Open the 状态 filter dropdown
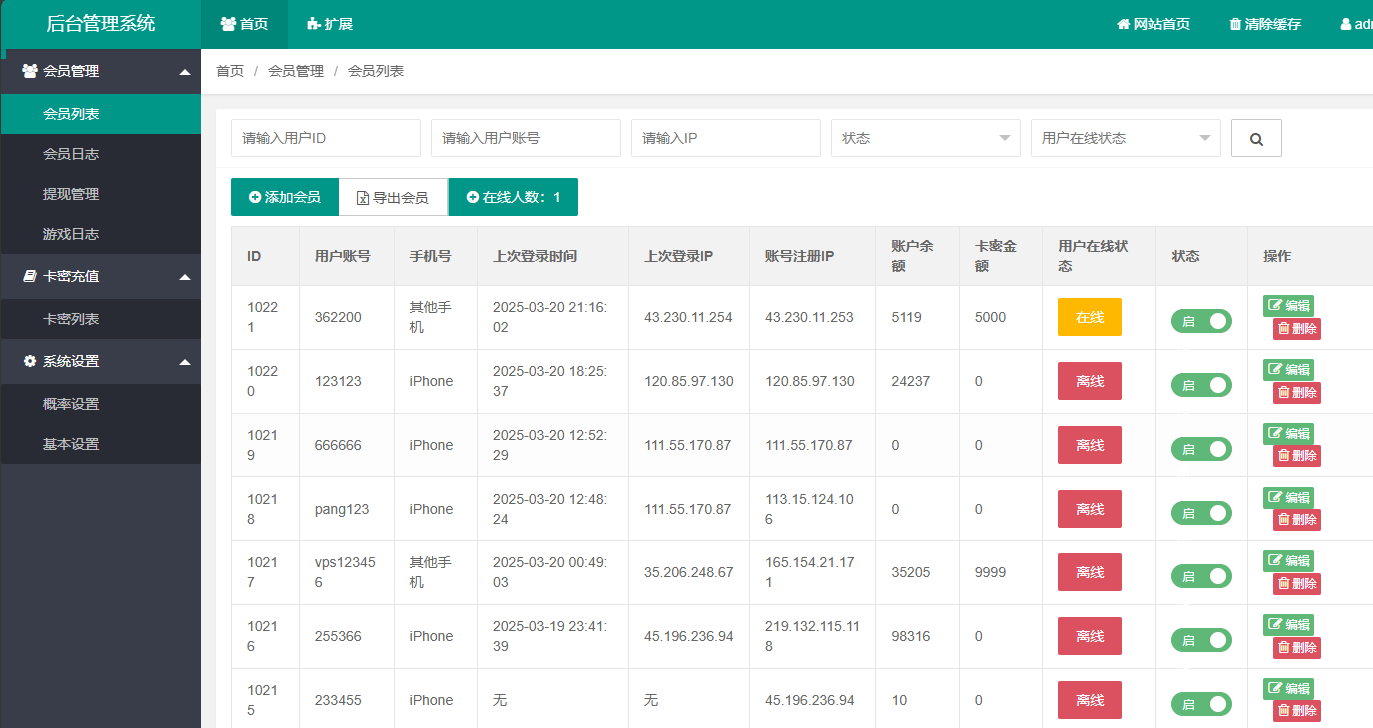This screenshot has height=728, width=1373. 925,138
